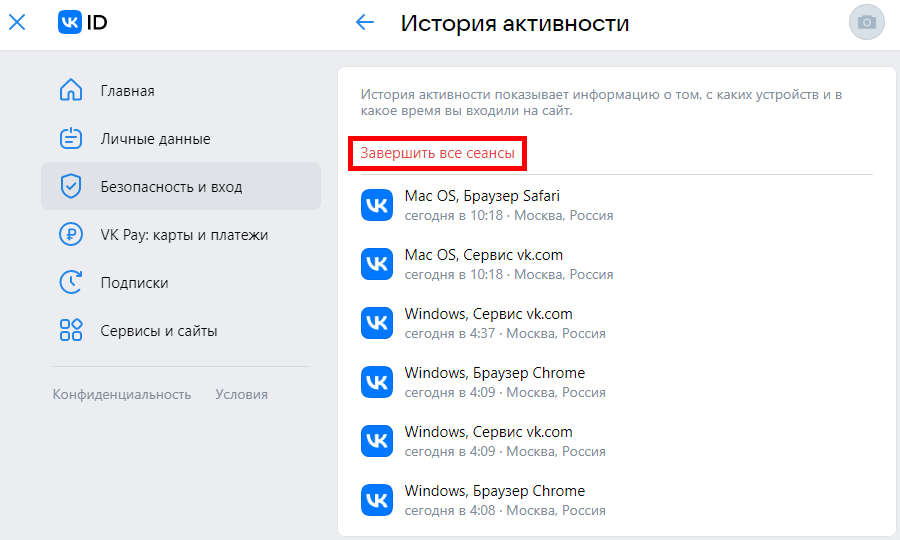Open Подписки section
The width and height of the screenshot is (900, 540).
coord(181,282)
